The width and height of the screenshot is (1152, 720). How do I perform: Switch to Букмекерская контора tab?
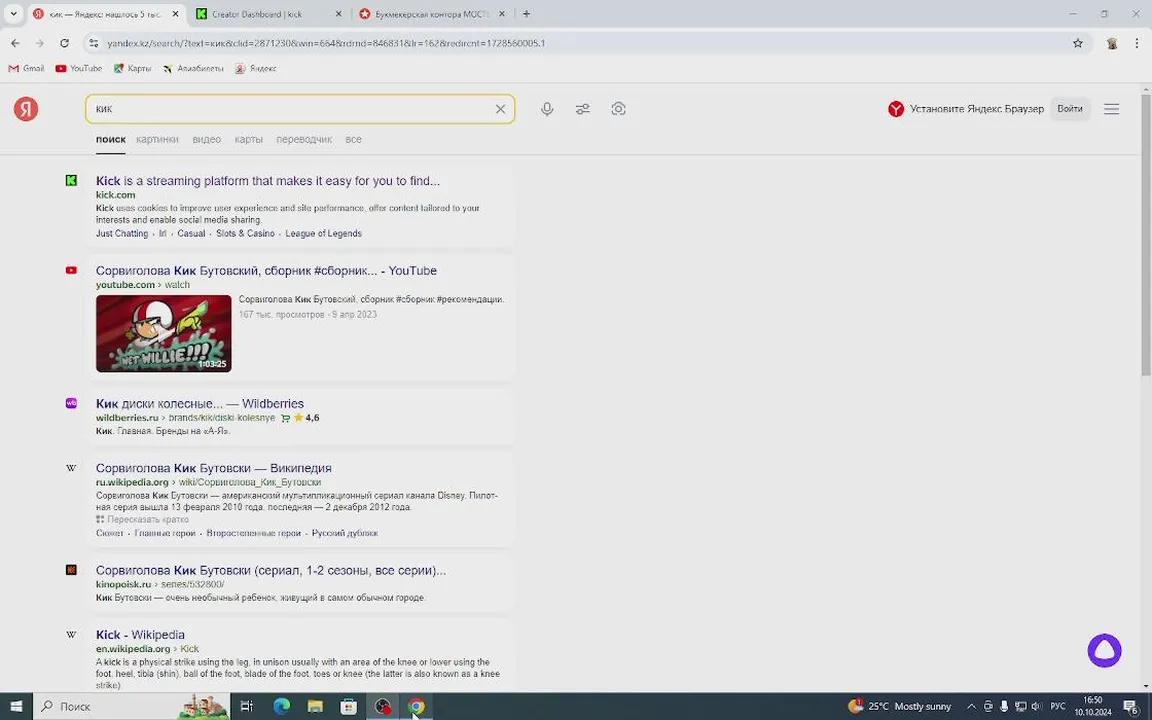432,14
